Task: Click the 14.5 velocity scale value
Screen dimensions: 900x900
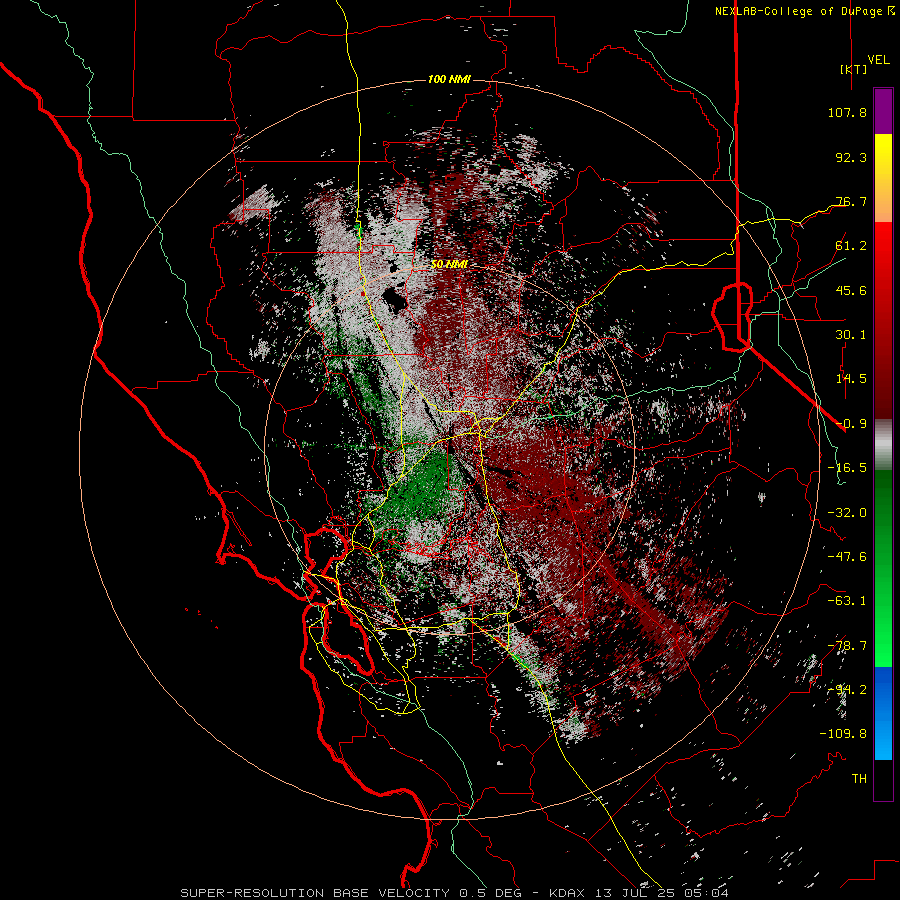Action: tap(851, 379)
